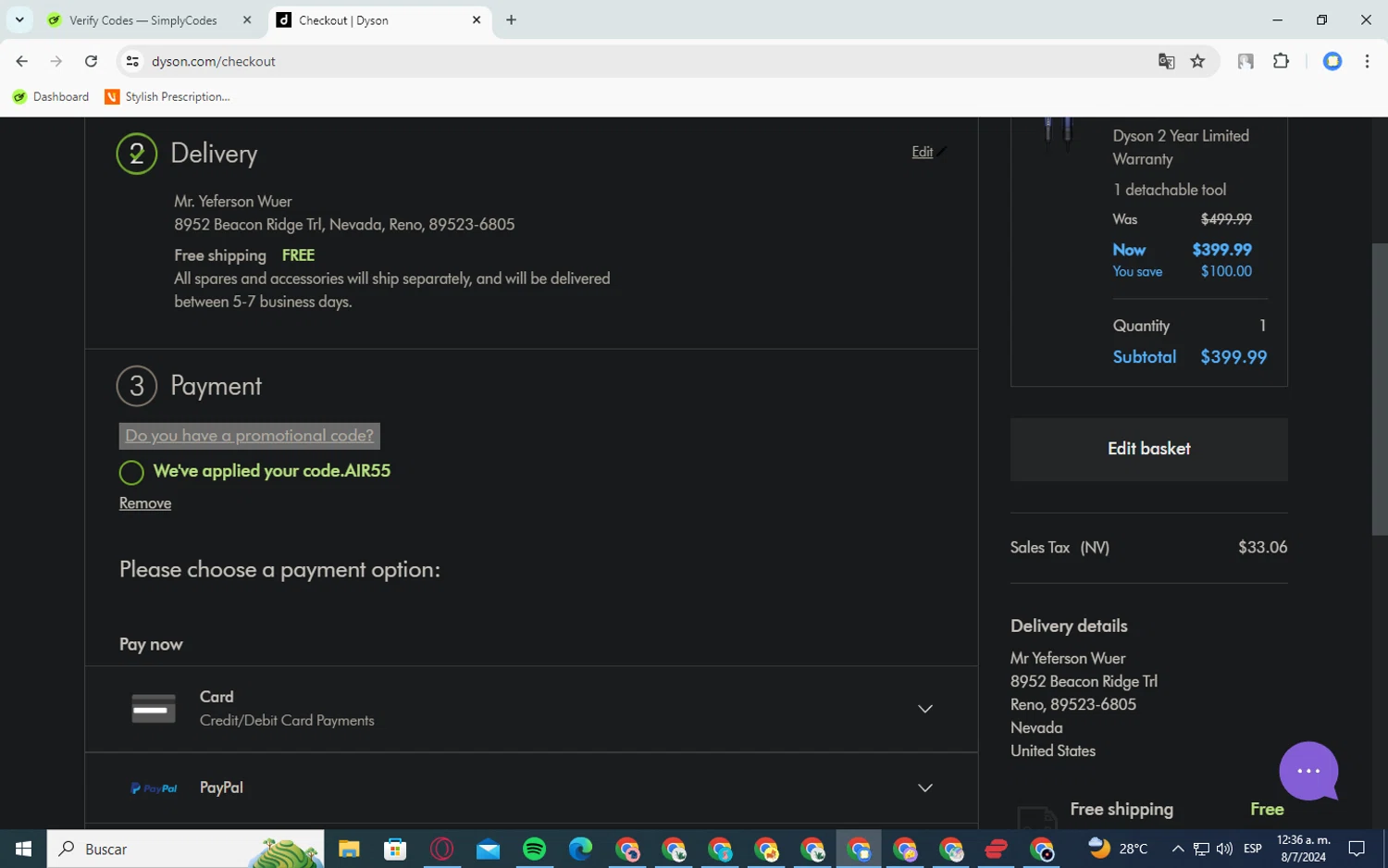Click the PayPal logo icon
This screenshot has height=868, width=1388.
point(154,788)
